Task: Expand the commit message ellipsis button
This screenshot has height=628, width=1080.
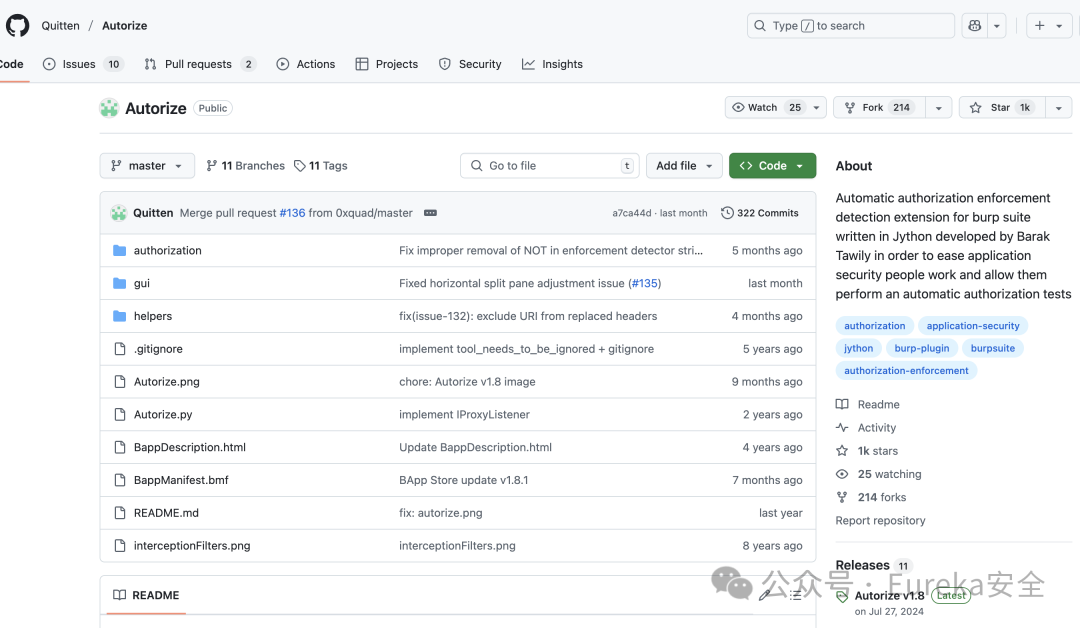Action: (x=430, y=213)
